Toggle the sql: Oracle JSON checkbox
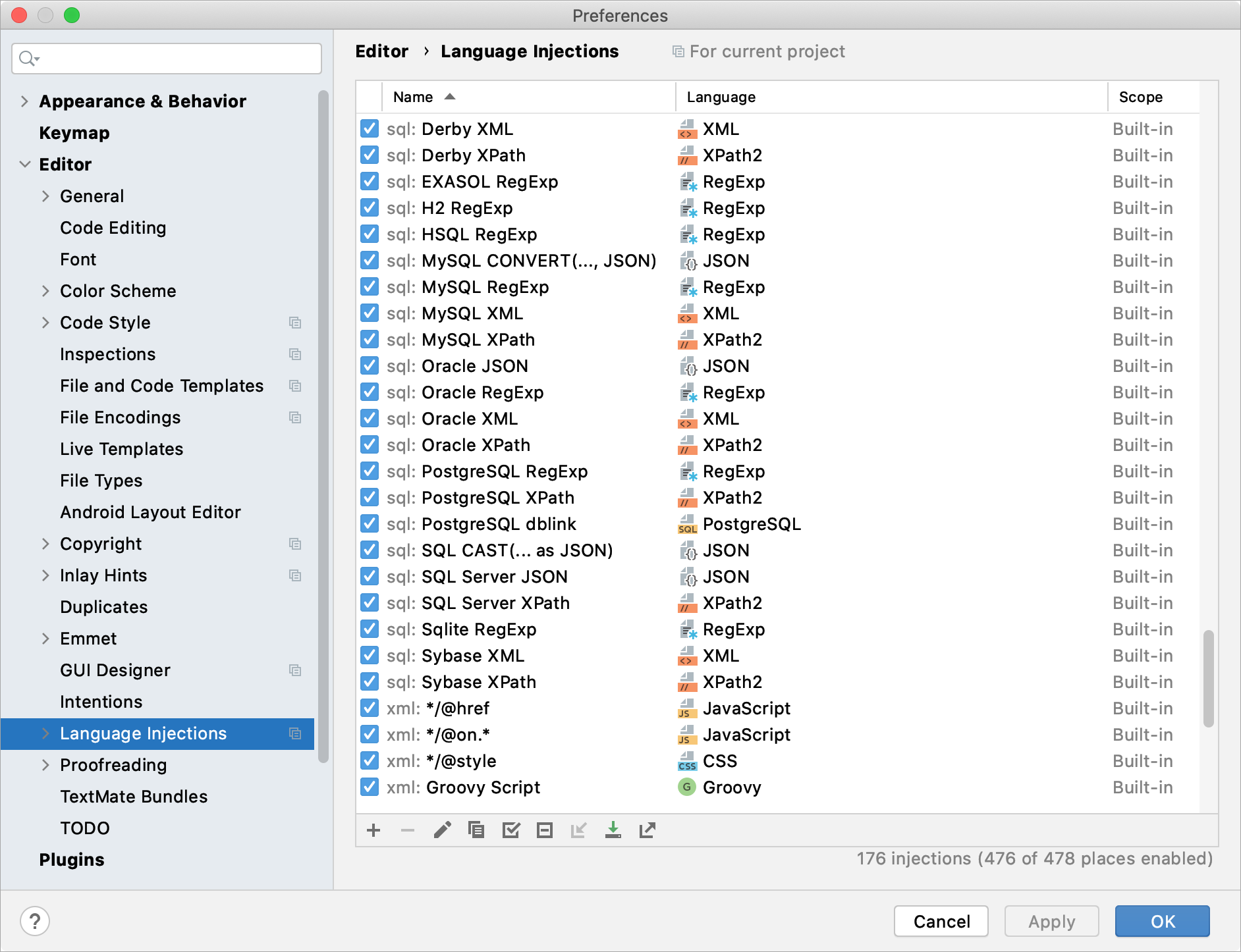The image size is (1241, 952). pos(370,365)
